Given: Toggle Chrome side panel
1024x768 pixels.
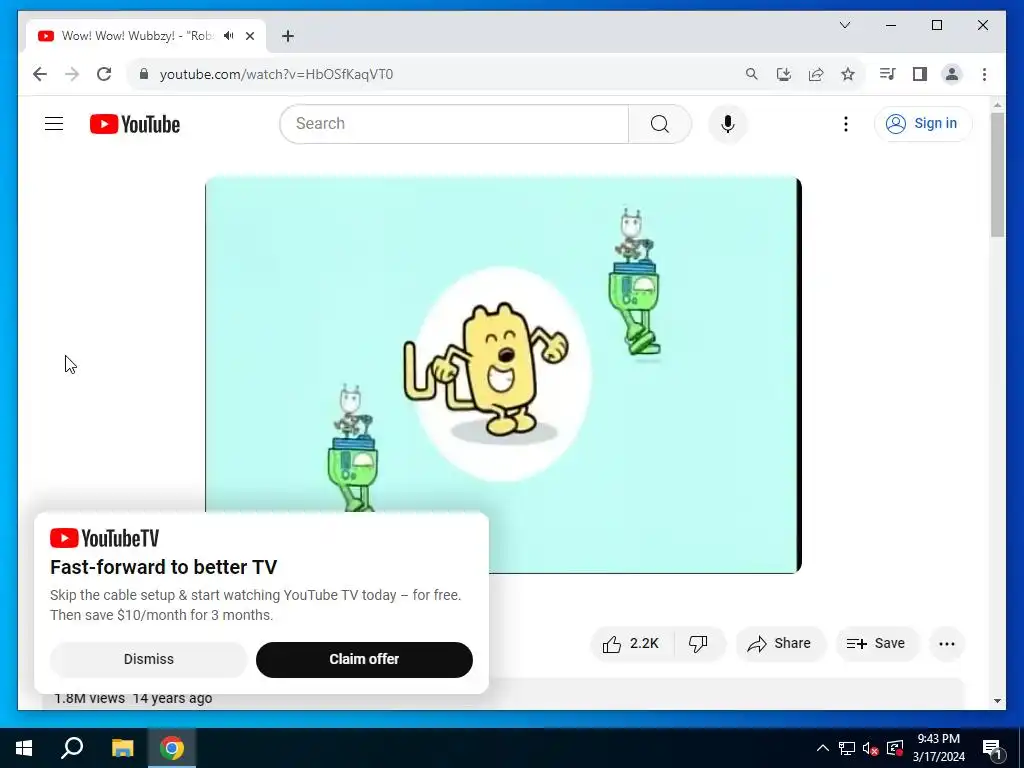Looking at the screenshot, I should (x=920, y=74).
